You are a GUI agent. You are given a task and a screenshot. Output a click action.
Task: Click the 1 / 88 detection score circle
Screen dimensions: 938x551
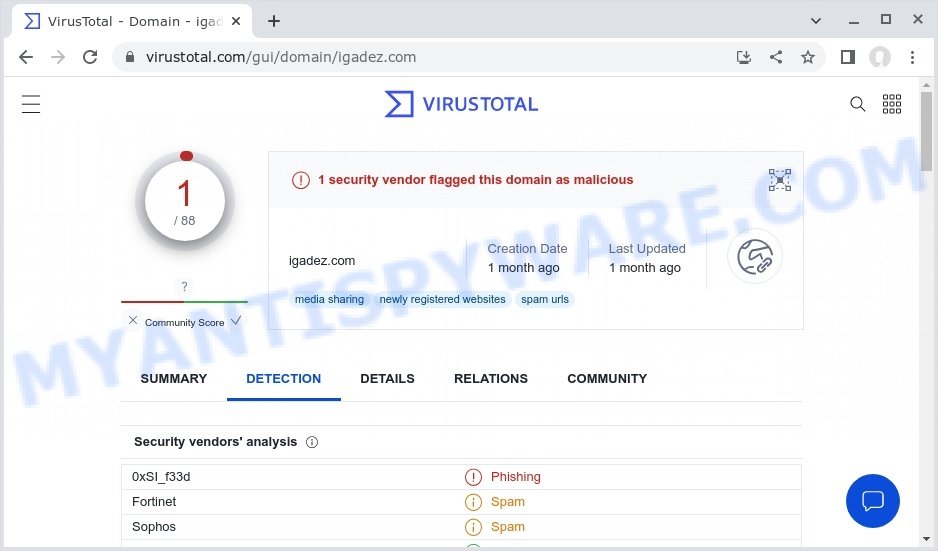click(x=185, y=202)
